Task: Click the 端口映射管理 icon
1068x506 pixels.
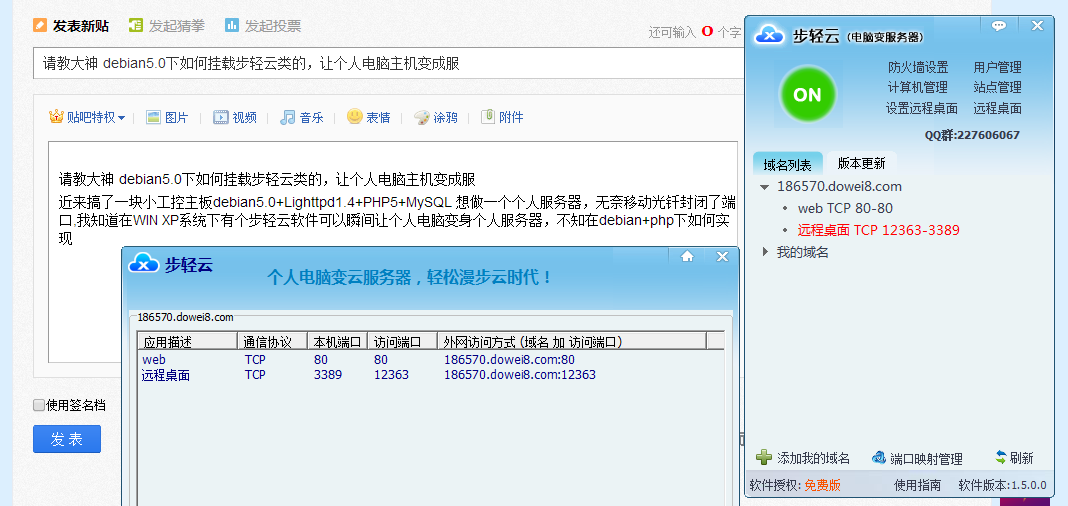Action: click(879, 458)
